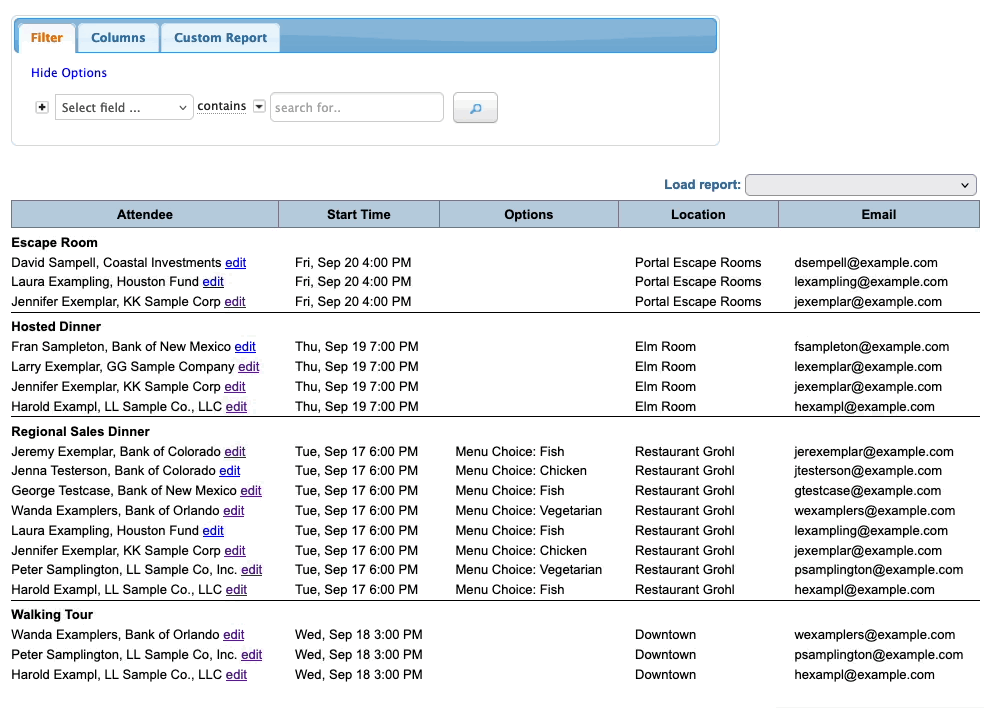
Task: Click the plus icon to add filter
Action: click(42, 107)
